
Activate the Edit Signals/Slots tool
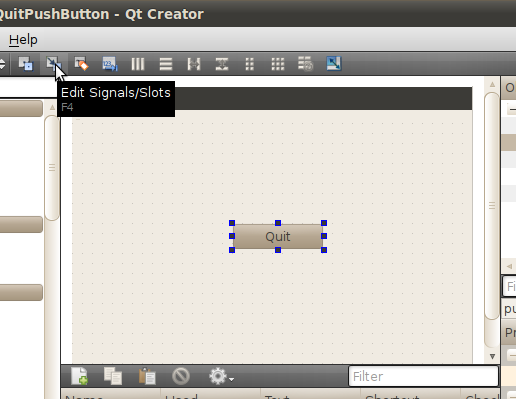point(53,64)
